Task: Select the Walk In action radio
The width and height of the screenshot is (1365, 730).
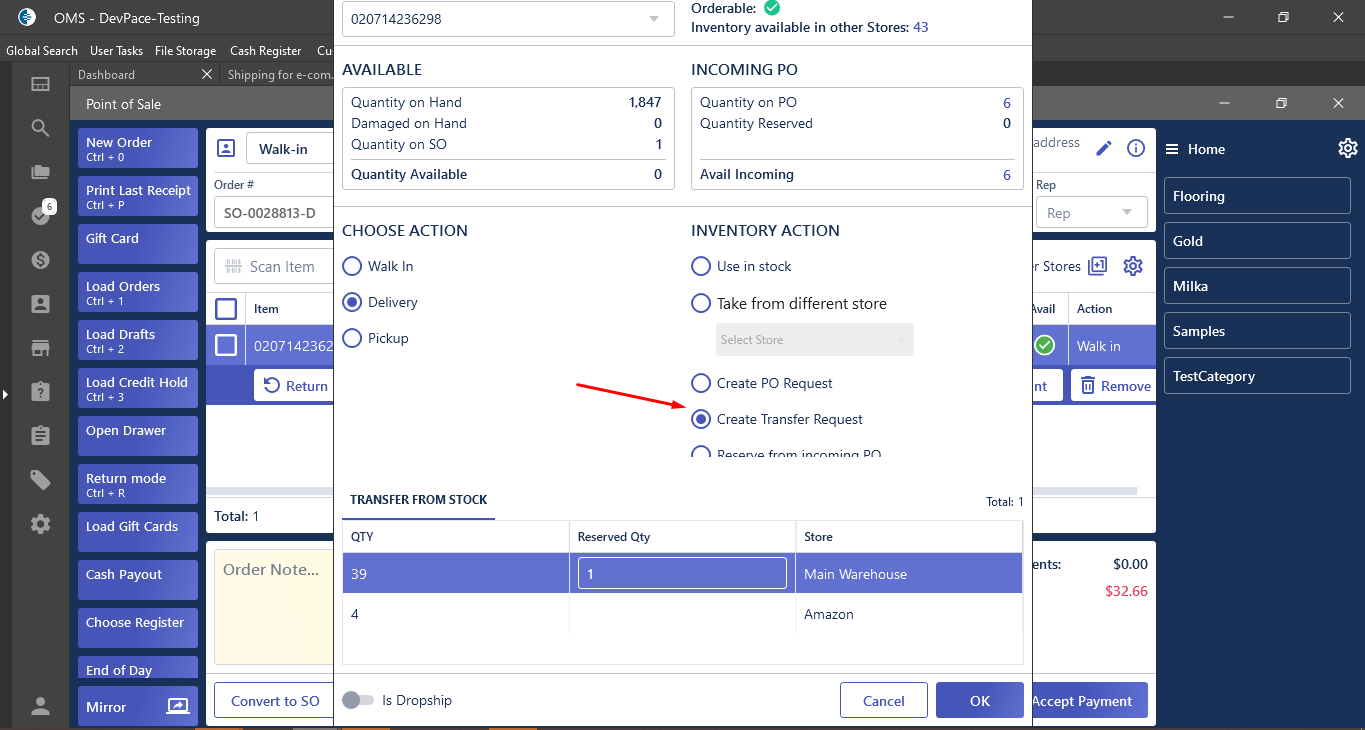Action: [x=352, y=266]
